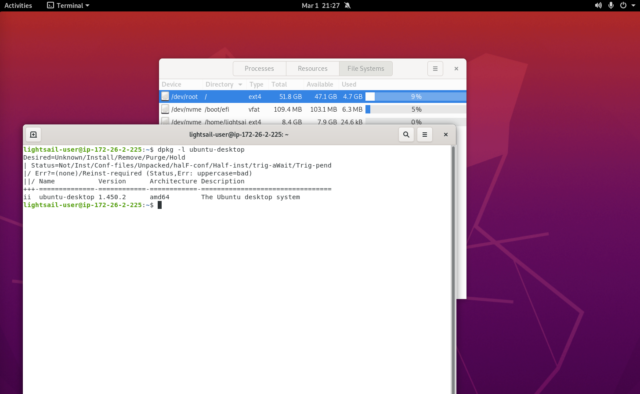640x394 pixels.
Task: Click the 4.7 GB used value
Action: click(353, 97)
